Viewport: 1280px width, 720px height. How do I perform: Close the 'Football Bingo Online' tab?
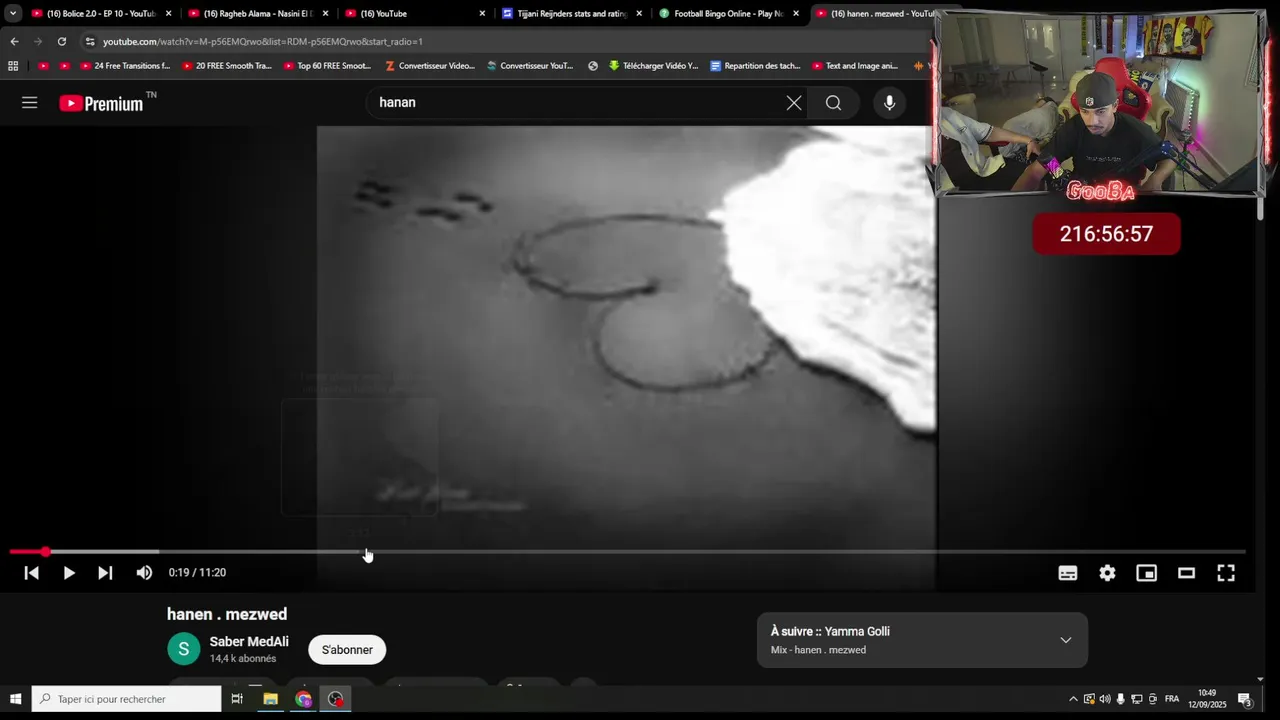pos(796,14)
